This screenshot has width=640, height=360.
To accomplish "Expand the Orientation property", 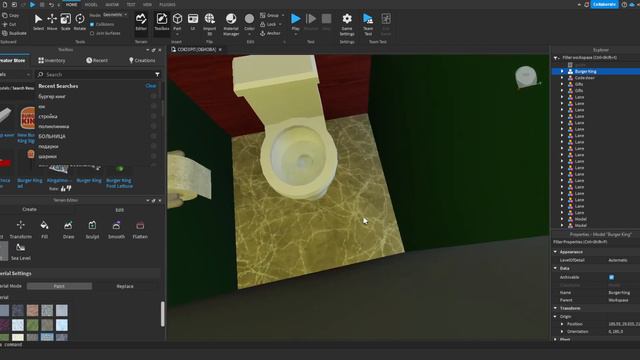I will [x=562, y=331].
